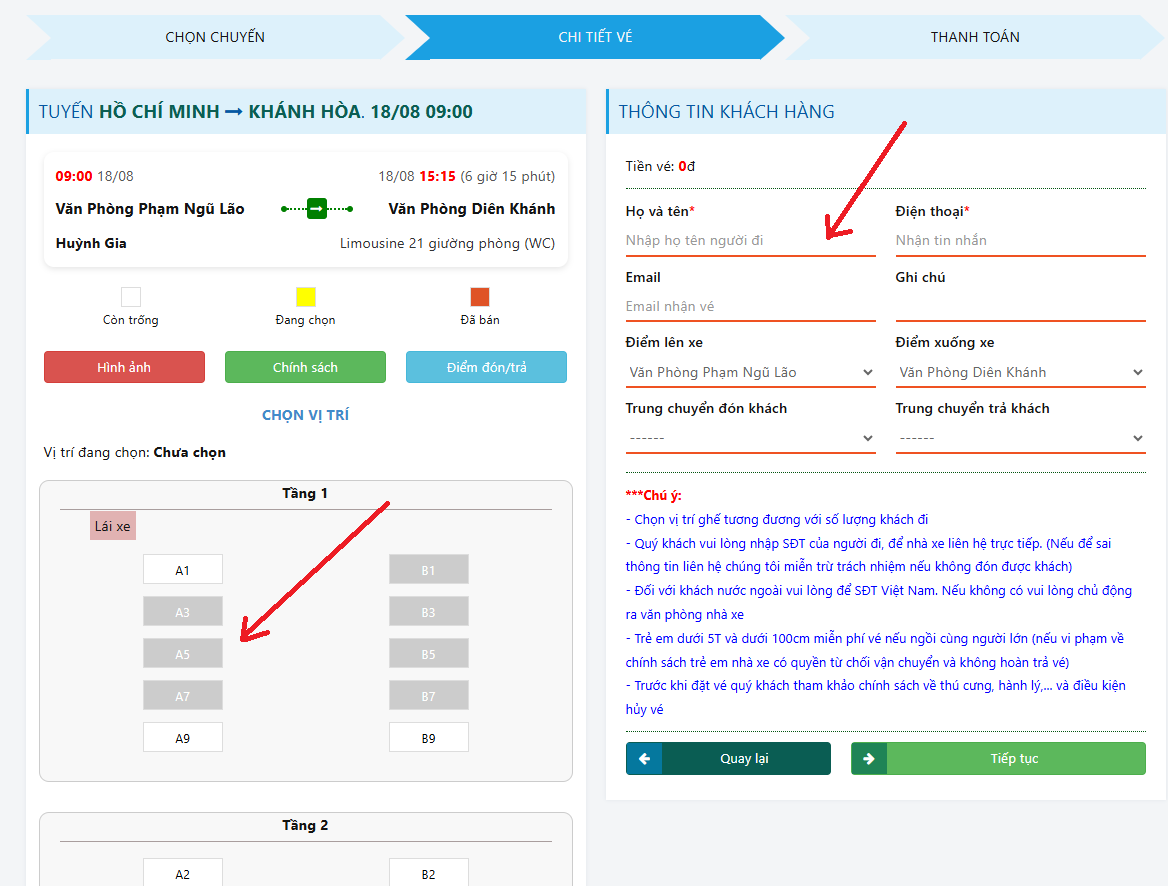Click the '***Chú ý:' note heading
This screenshot has height=886, width=1168.
653,496
